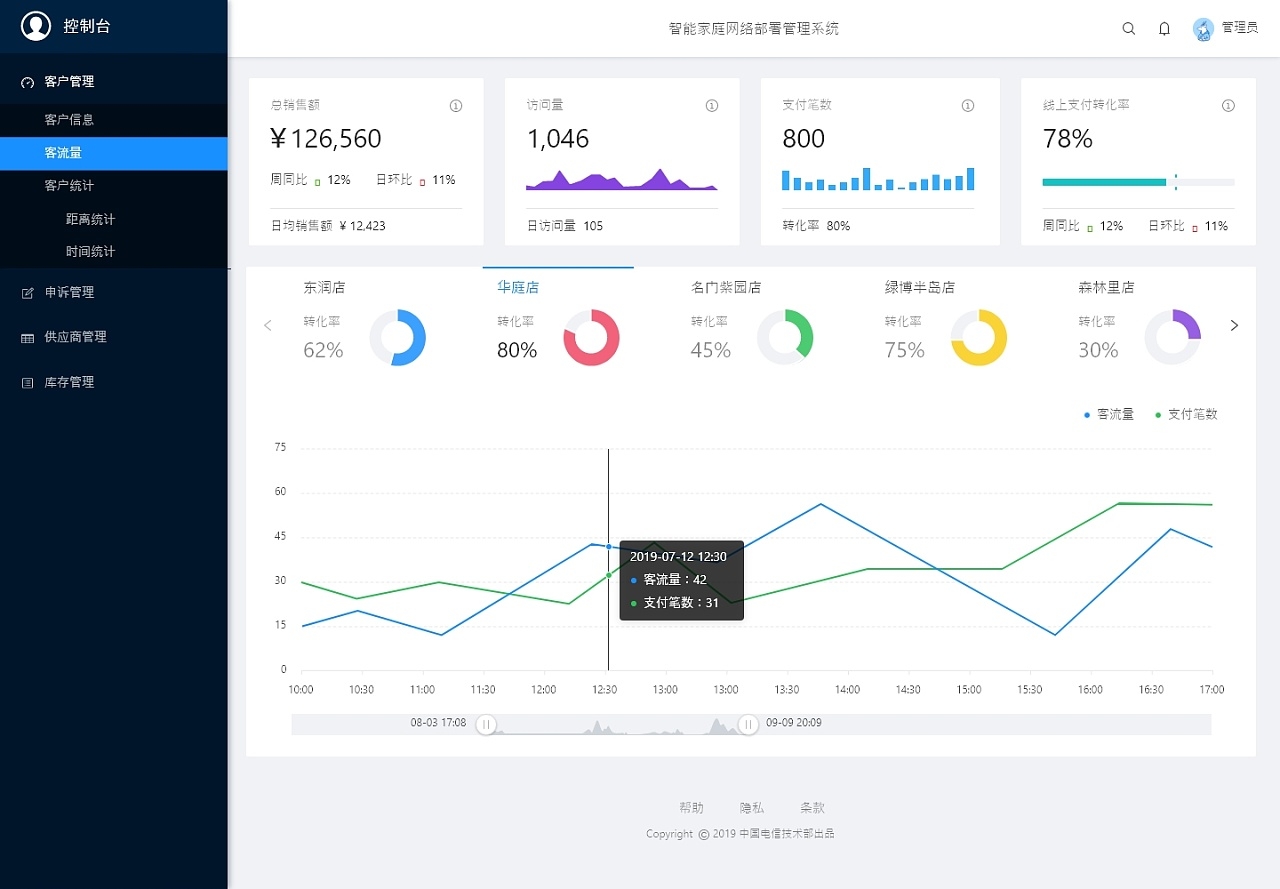Switch to the 华庭店 tab
1280x889 pixels.
pos(518,288)
